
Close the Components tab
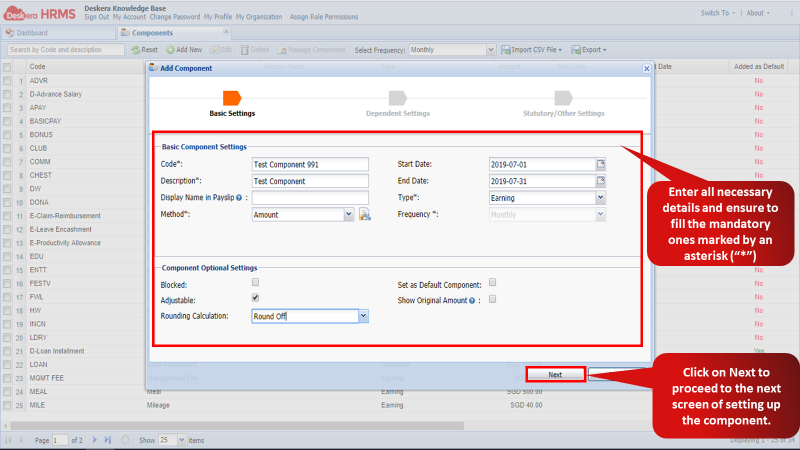pyautogui.click(x=226, y=32)
